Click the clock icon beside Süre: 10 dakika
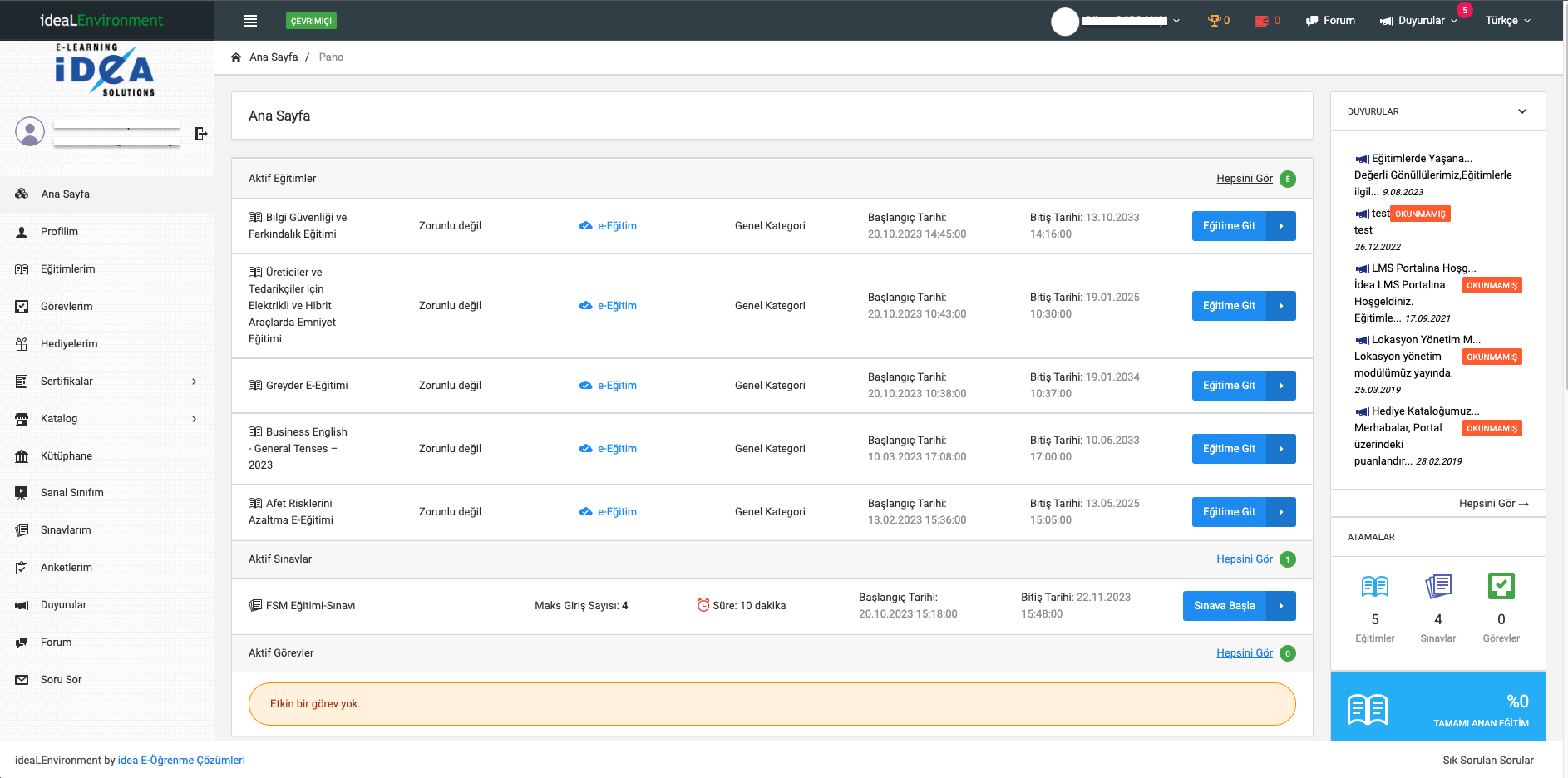This screenshot has height=778, width=1568. pyautogui.click(x=703, y=605)
